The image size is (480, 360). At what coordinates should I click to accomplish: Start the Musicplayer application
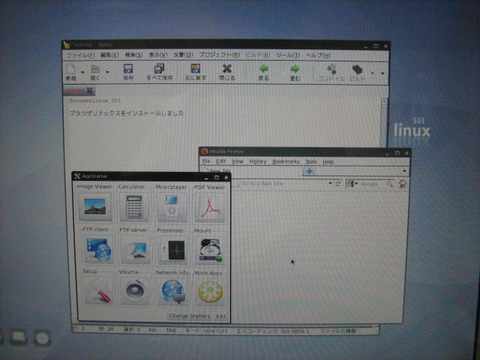click(x=172, y=207)
